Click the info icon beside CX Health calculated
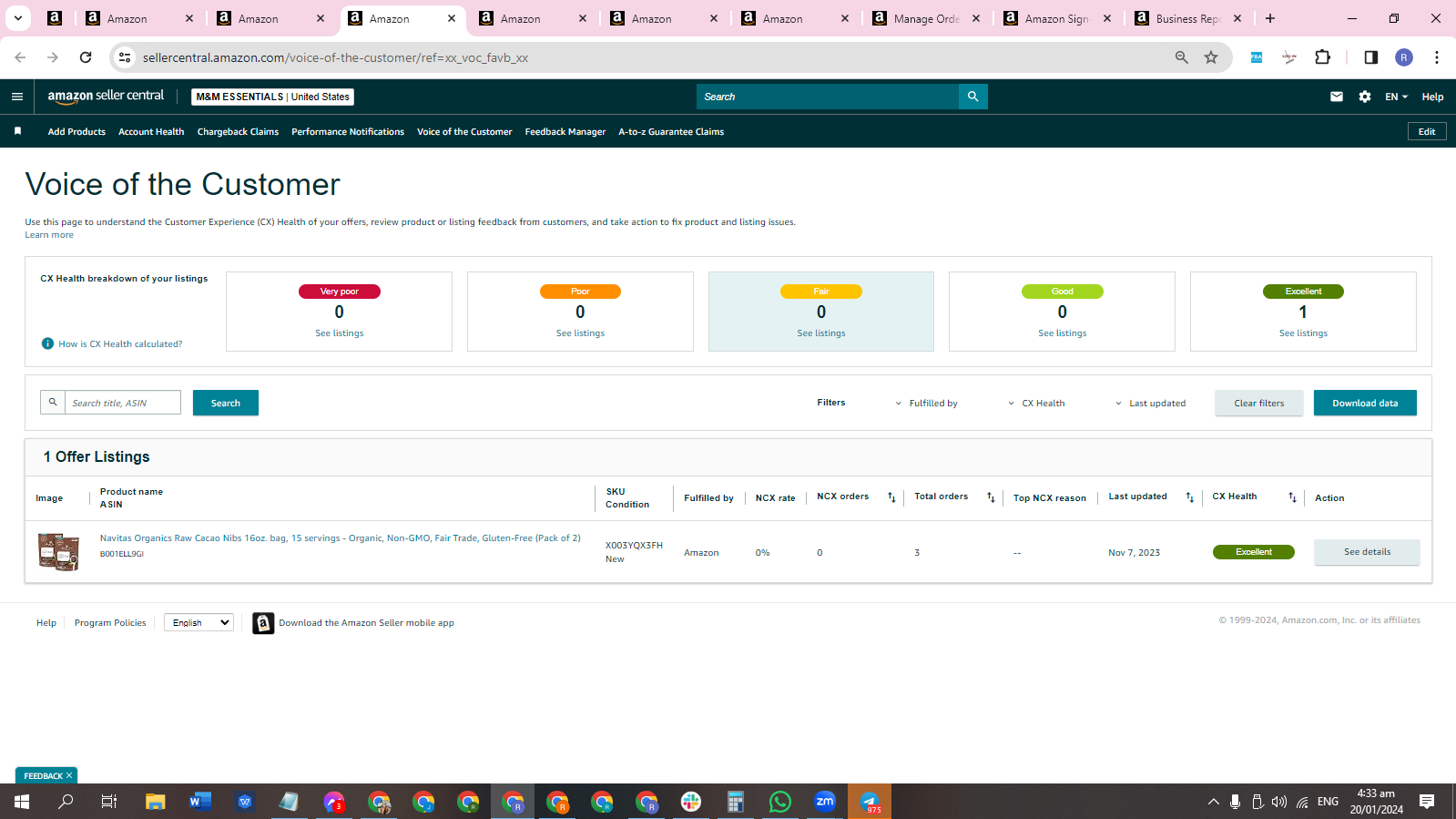This screenshot has width=1456, height=819. 47,343
